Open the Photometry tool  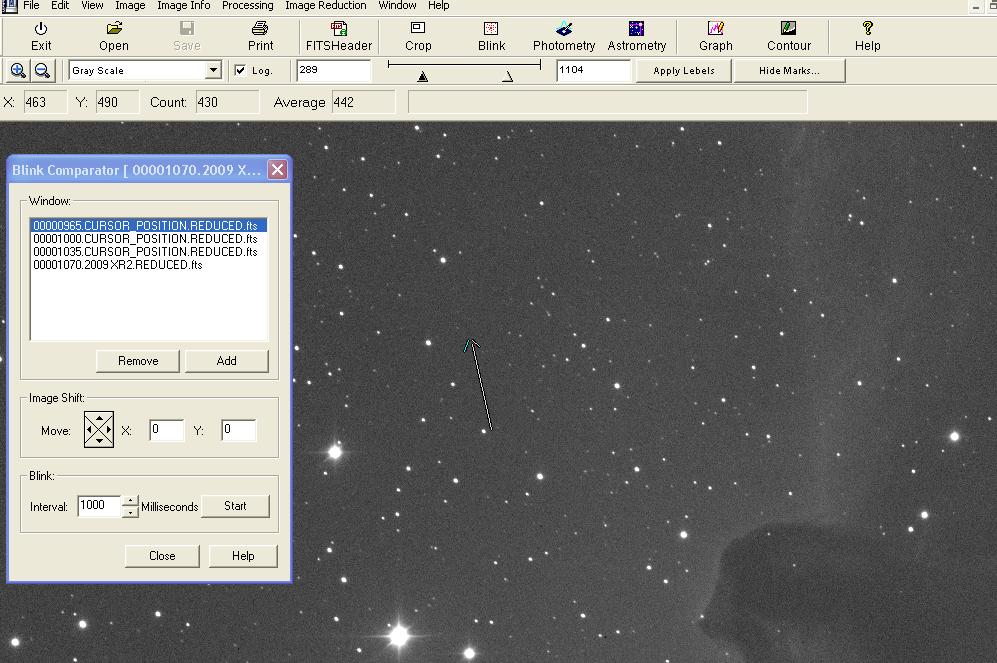[x=564, y=36]
